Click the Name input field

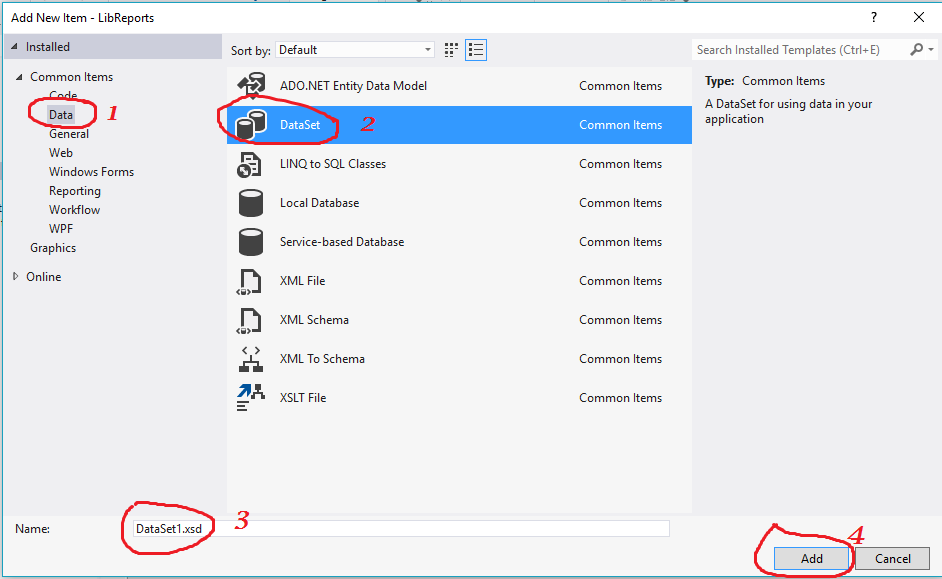[400, 528]
